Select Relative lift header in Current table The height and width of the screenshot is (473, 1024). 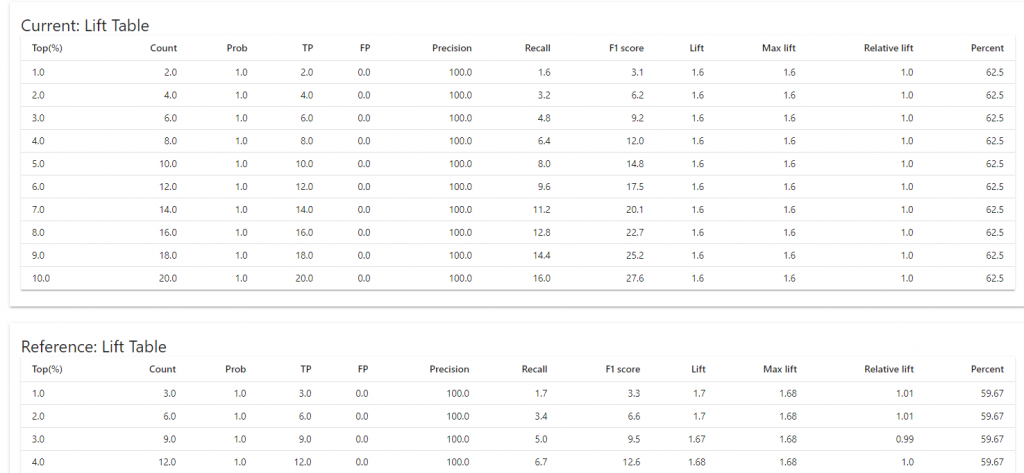click(x=889, y=48)
